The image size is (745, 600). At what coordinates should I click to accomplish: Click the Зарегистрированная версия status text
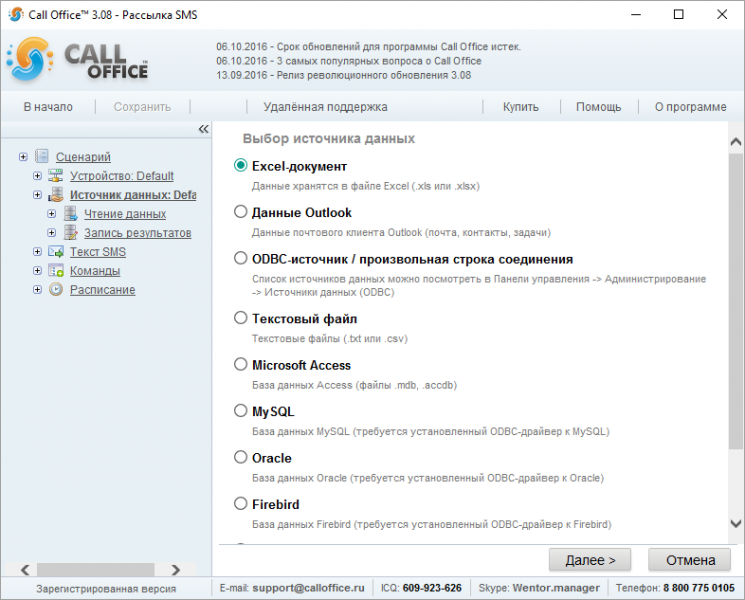click(x=106, y=589)
